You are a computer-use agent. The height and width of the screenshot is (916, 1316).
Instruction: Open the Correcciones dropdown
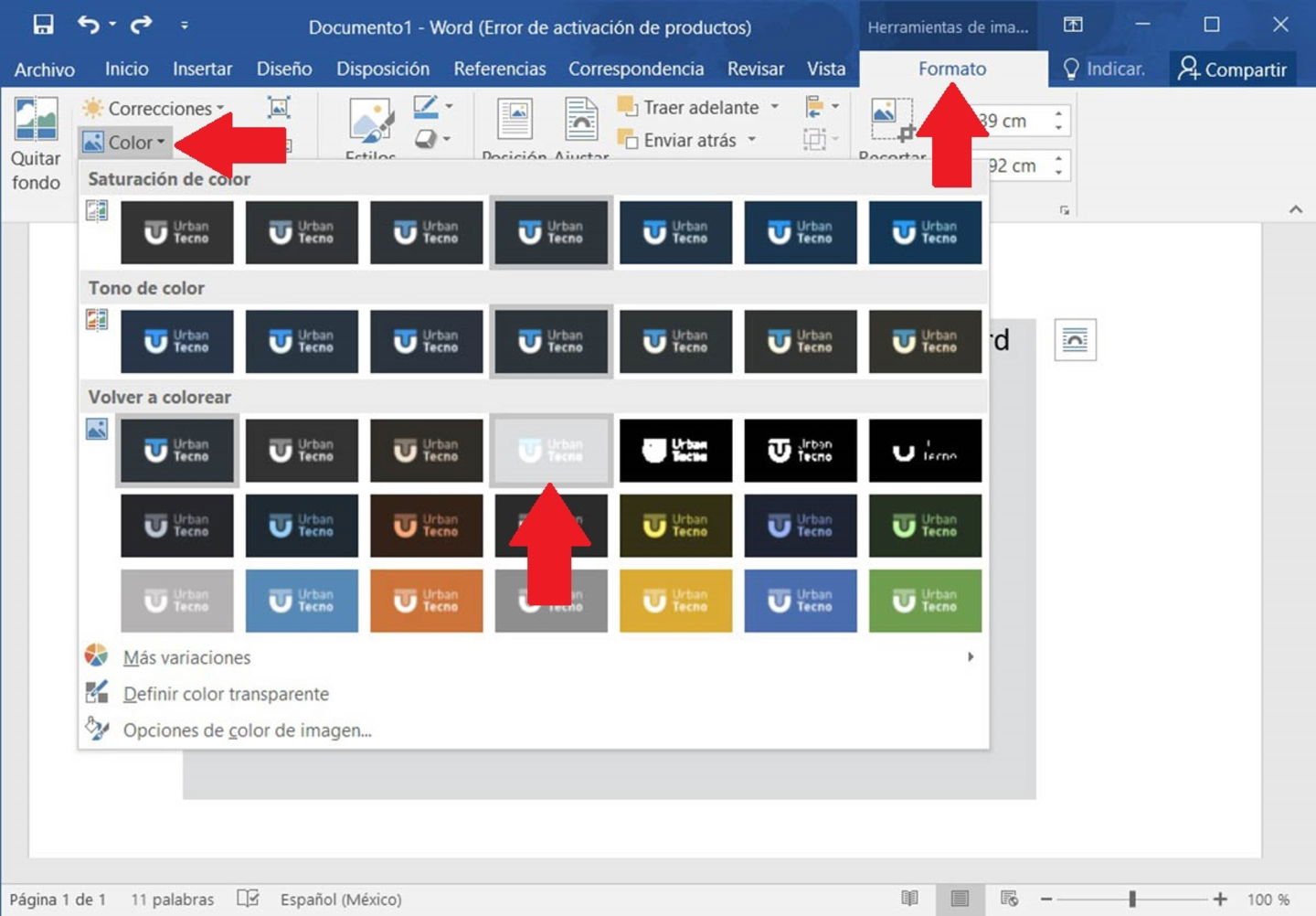(154, 108)
